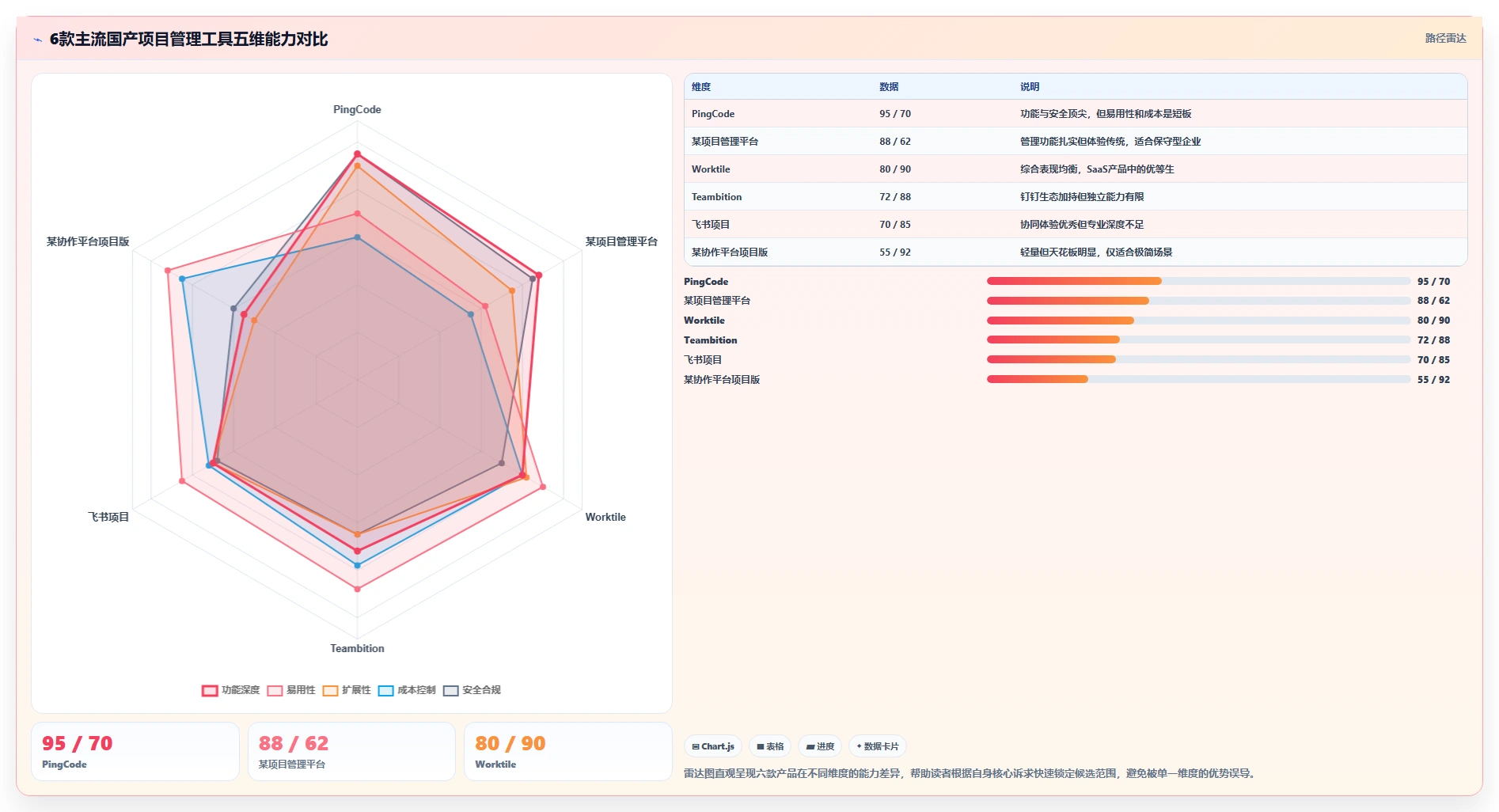Click the 飞书项目 progress bar

pos(1198,359)
